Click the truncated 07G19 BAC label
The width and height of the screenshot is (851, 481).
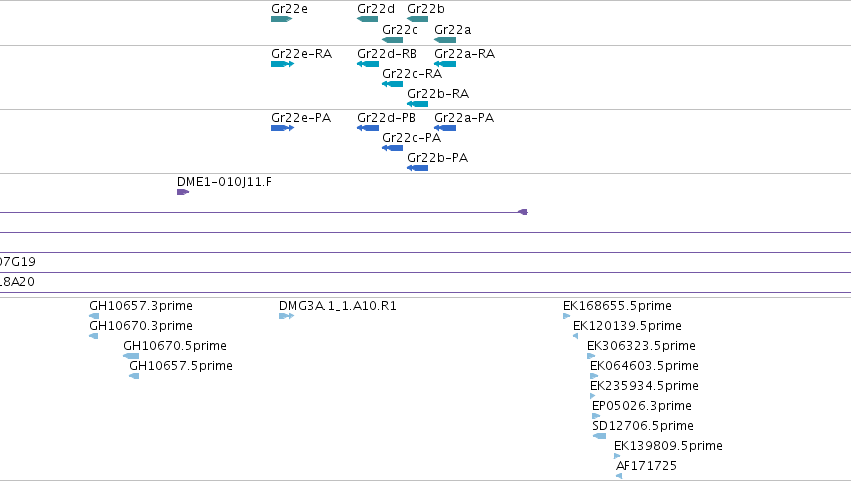(17, 262)
